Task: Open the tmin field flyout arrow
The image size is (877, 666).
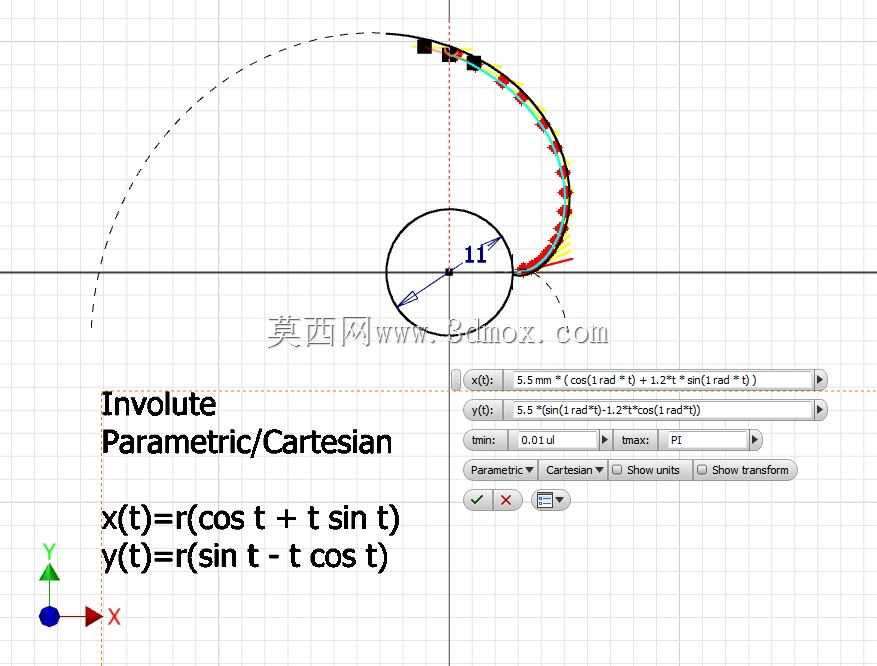Action: click(605, 440)
